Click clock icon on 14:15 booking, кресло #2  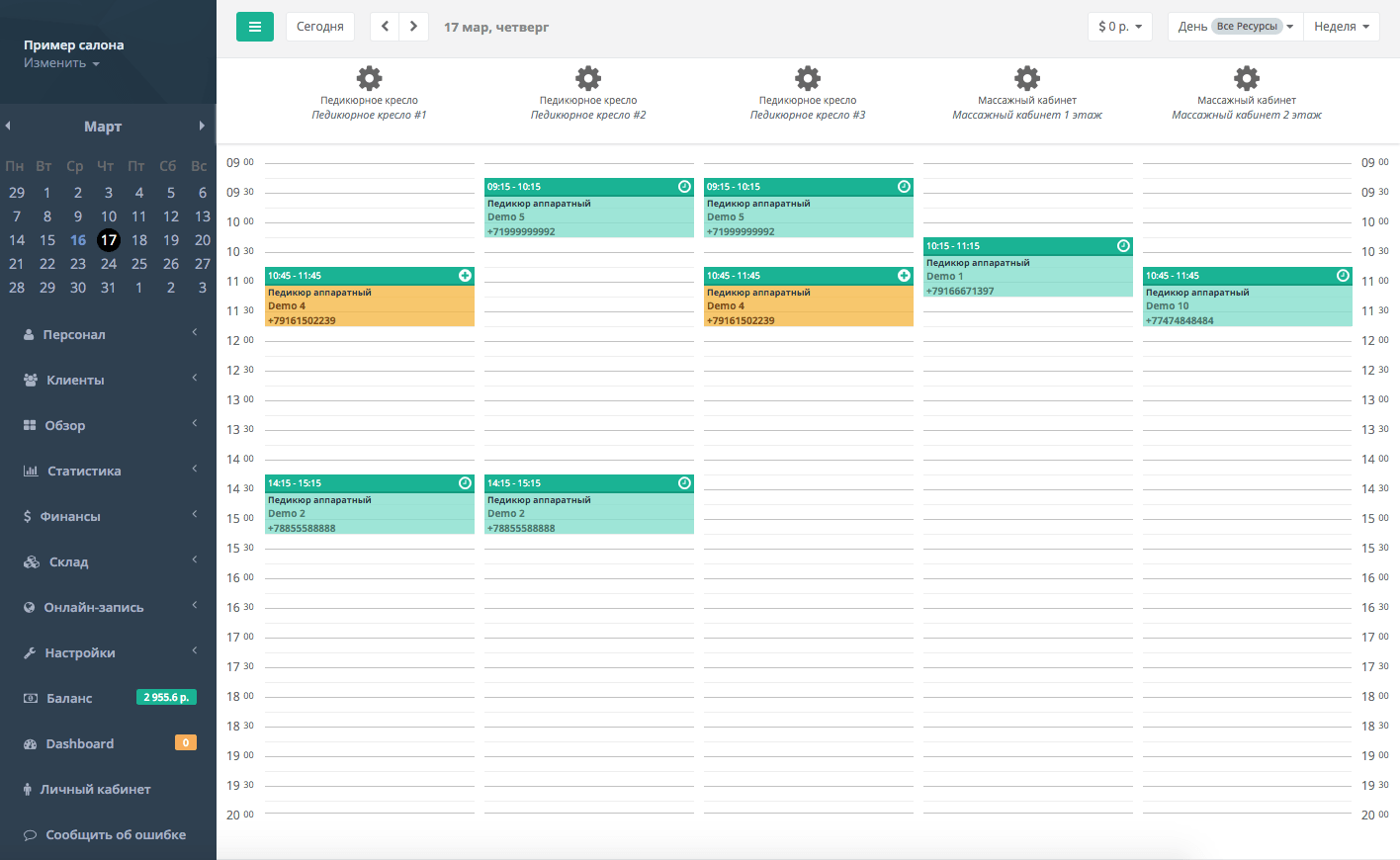(x=684, y=483)
